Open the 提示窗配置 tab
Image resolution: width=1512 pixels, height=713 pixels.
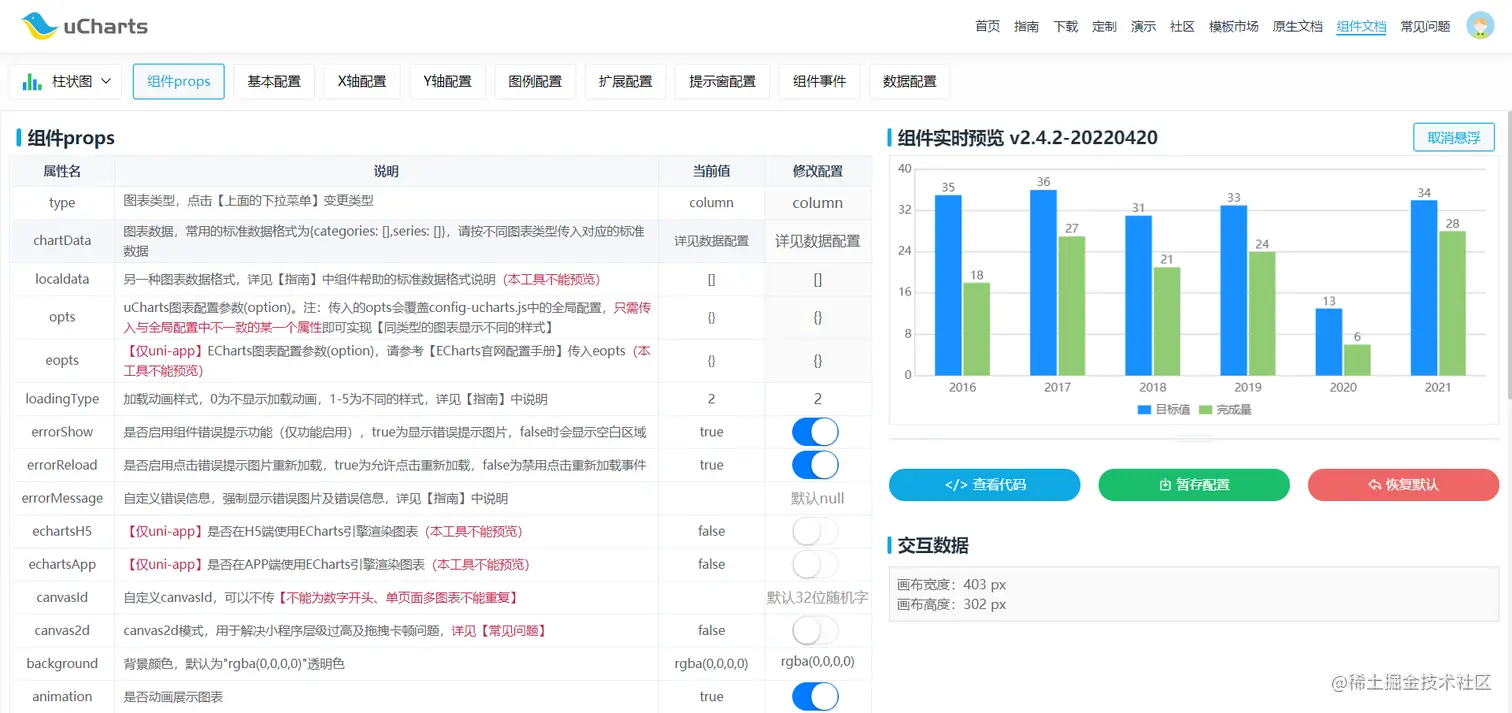pyautogui.click(x=722, y=82)
